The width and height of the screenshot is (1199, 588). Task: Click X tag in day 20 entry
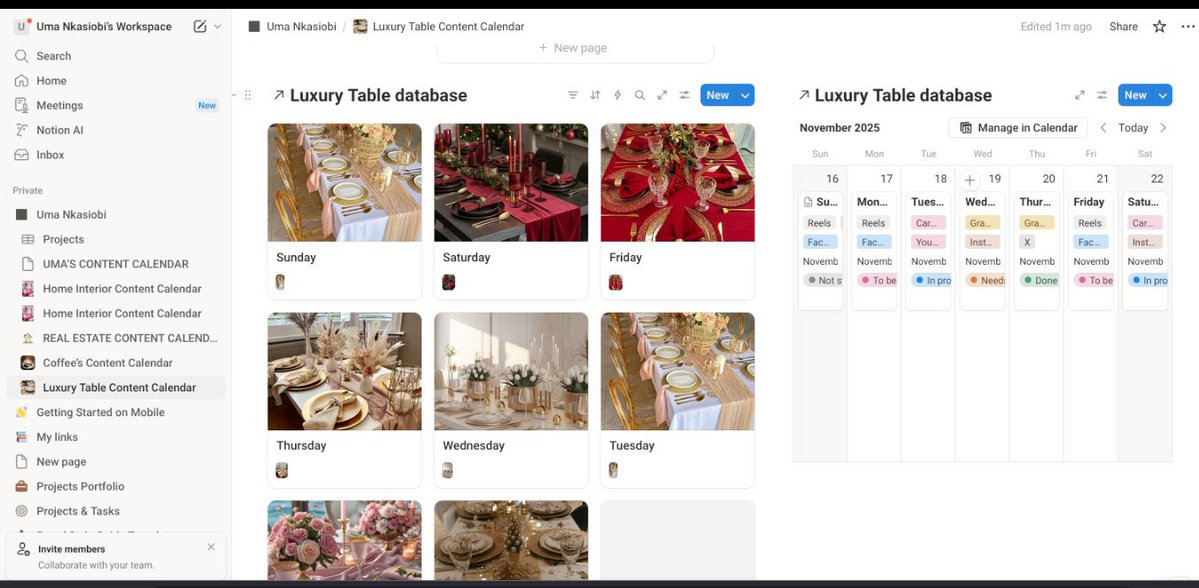click(x=1028, y=242)
